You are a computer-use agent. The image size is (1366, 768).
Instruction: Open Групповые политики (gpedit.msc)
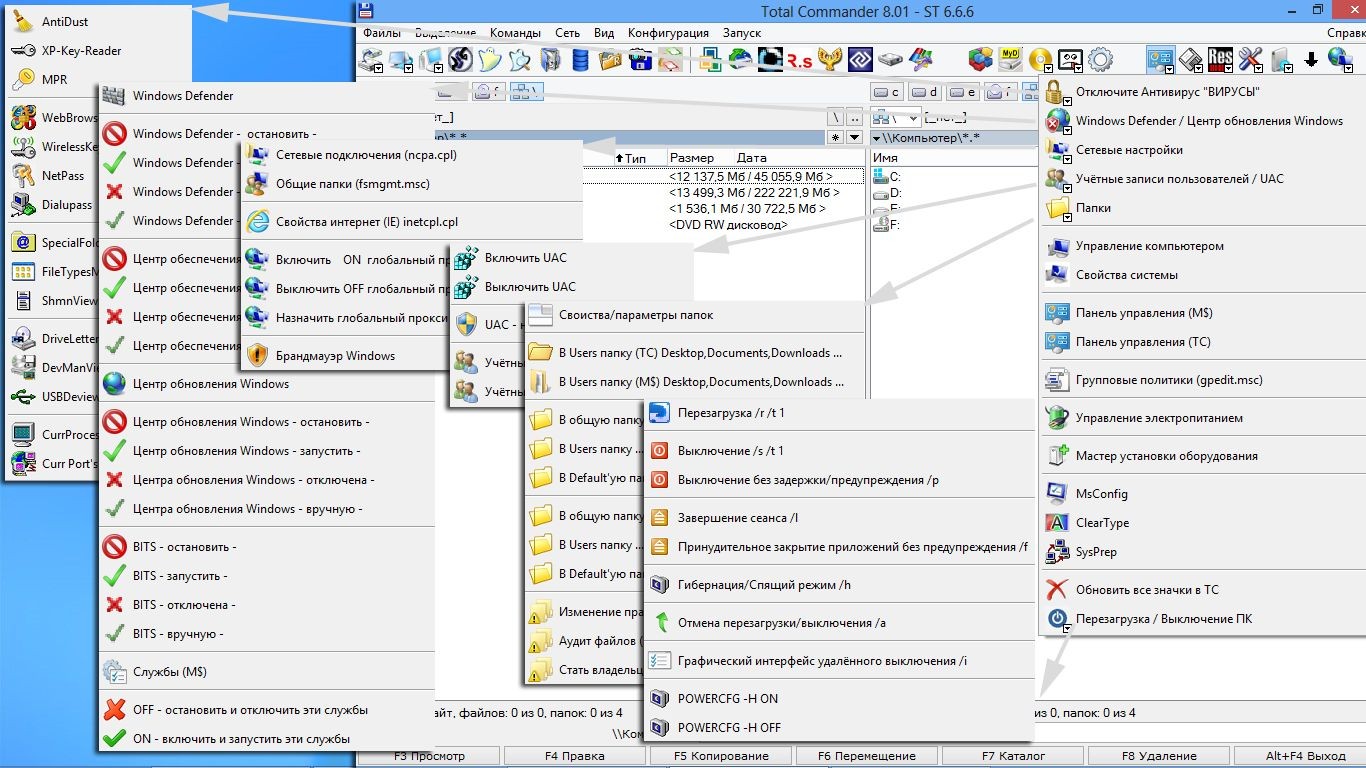tap(1200, 379)
